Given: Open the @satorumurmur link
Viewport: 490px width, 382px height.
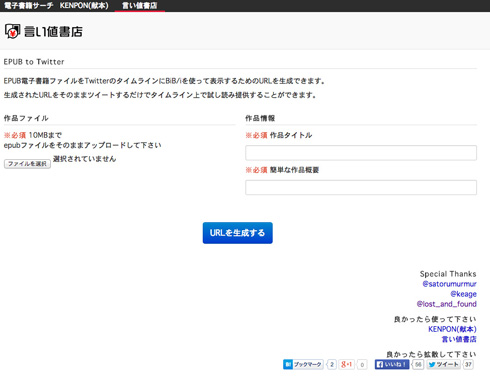Looking at the screenshot, I should pos(449,284).
